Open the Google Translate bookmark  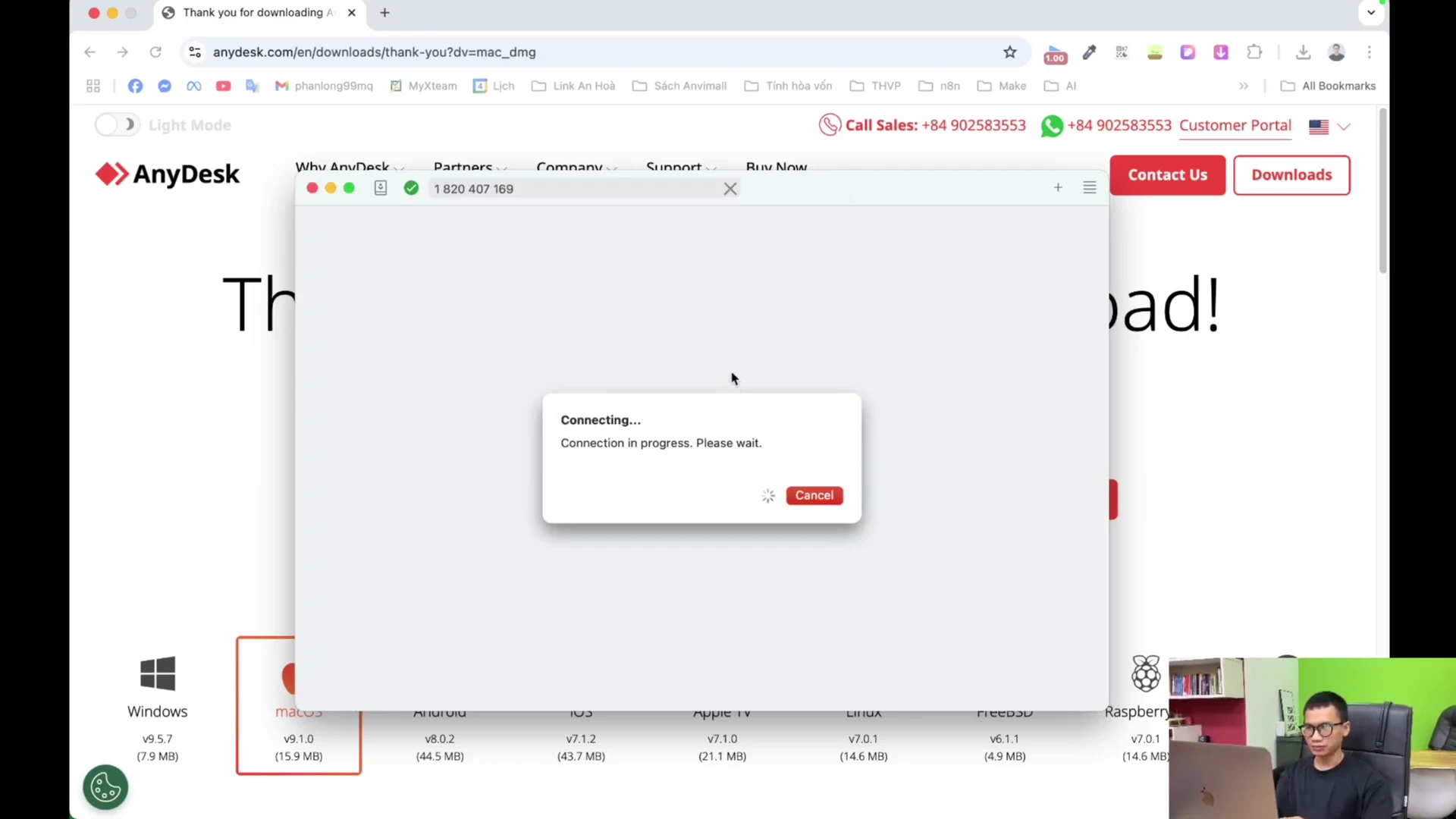(x=253, y=86)
